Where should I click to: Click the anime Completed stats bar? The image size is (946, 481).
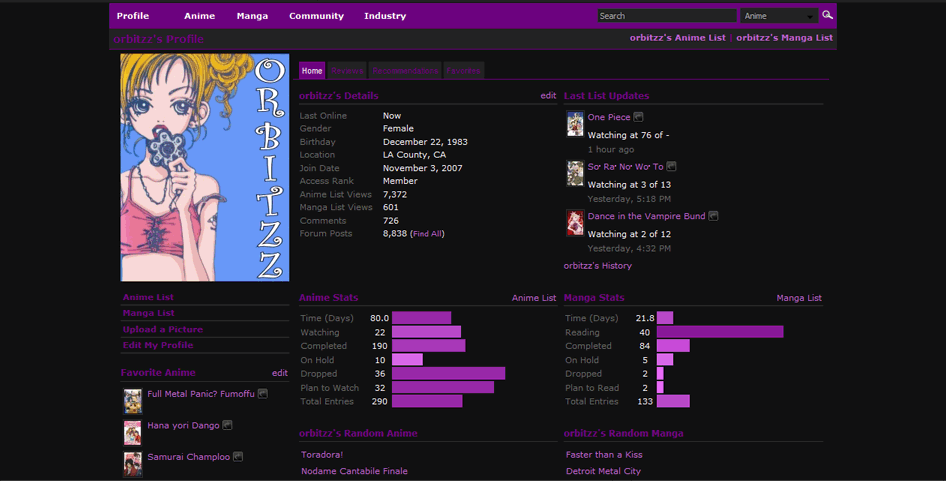coord(429,346)
